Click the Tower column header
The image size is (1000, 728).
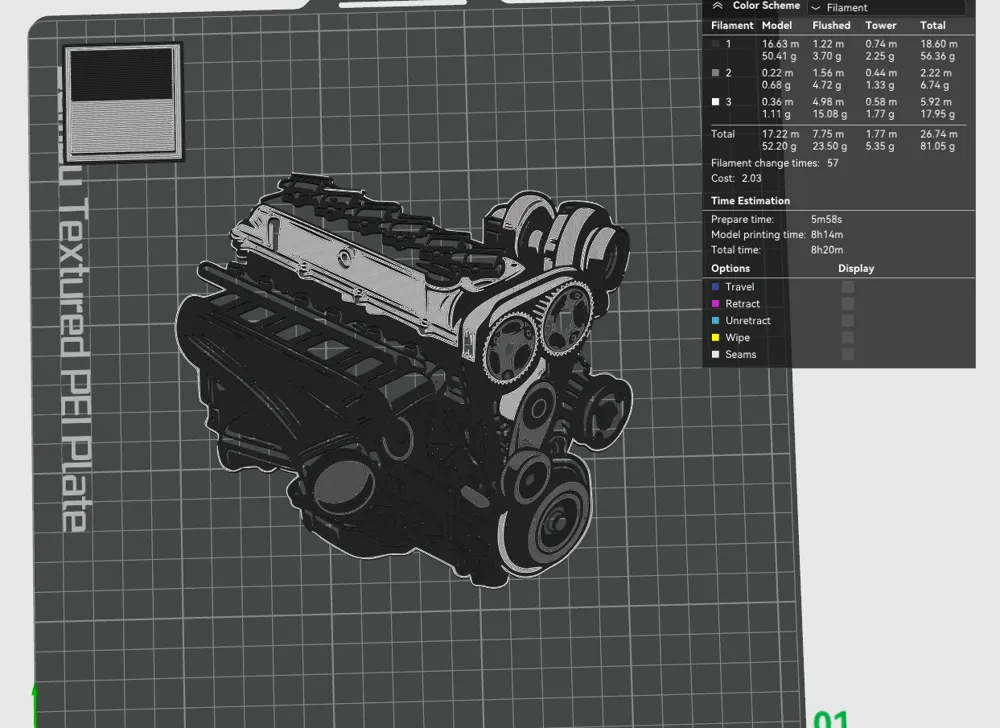point(881,25)
